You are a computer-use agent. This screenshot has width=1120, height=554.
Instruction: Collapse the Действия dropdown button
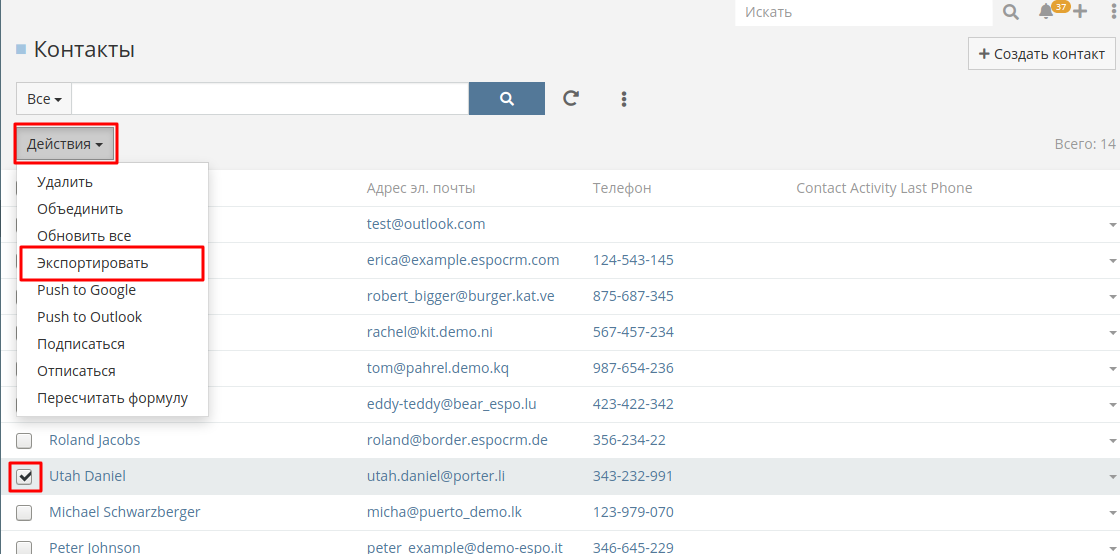pyautogui.click(x=65, y=145)
